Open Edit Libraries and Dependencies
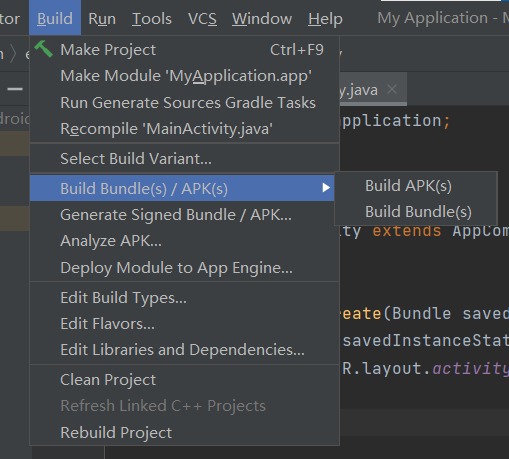This screenshot has width=509, height=459. point(185,350)
